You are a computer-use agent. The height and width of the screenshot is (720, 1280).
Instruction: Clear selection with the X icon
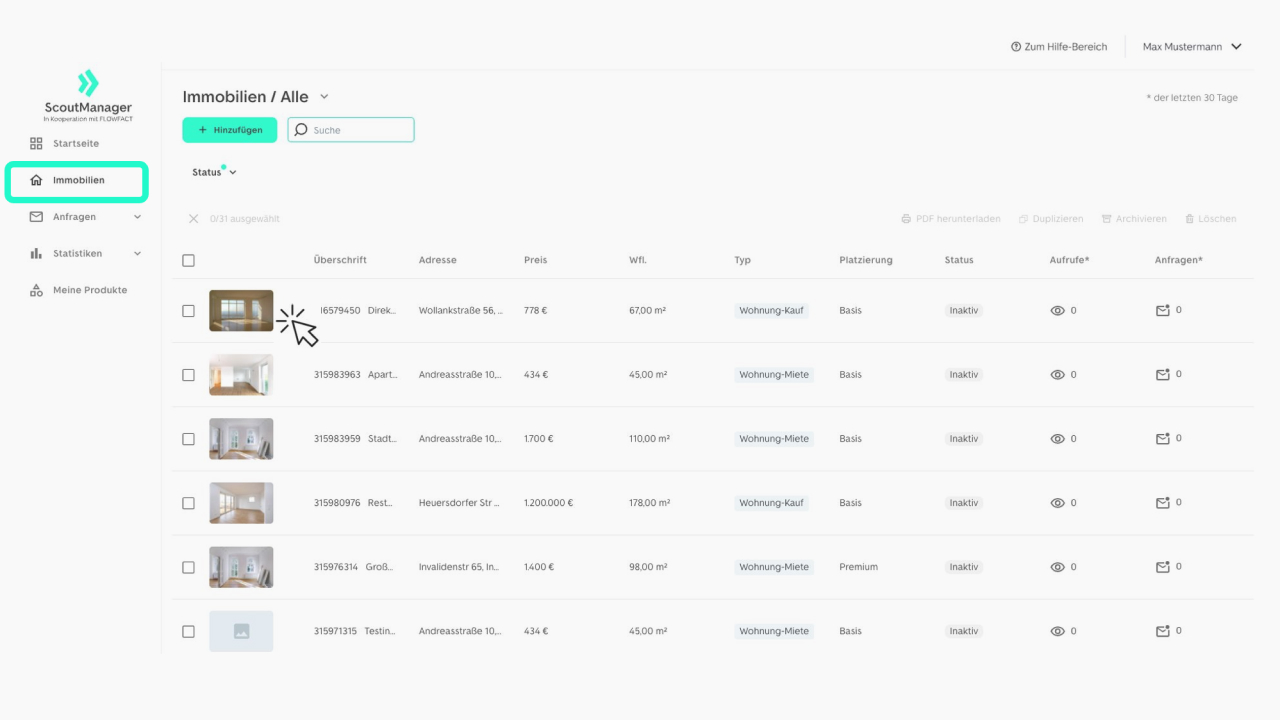point(194,219)
